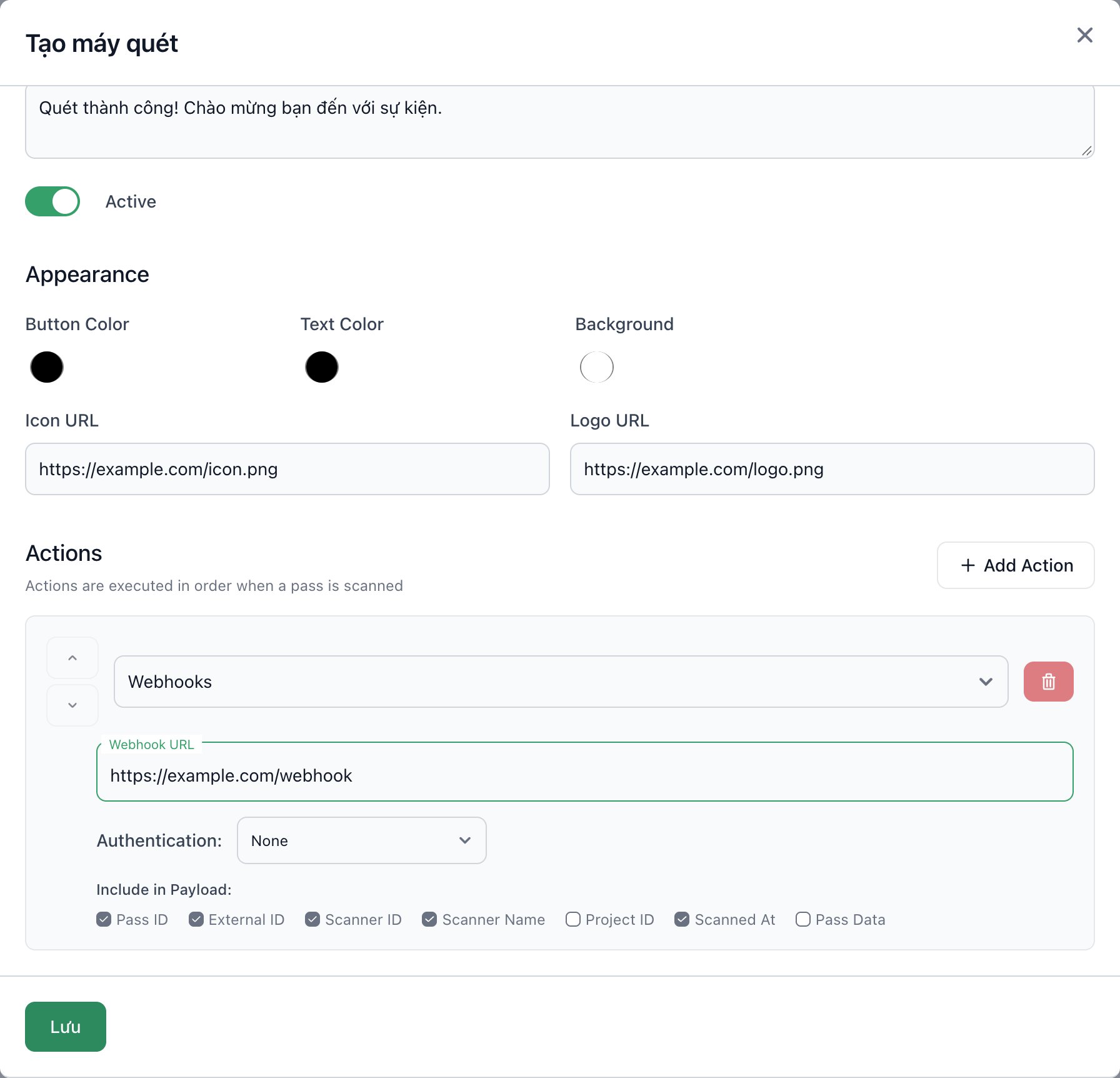Click the textarea resize handle corner
This screenshot has height=1078, width=1120.
point(1087,151)
